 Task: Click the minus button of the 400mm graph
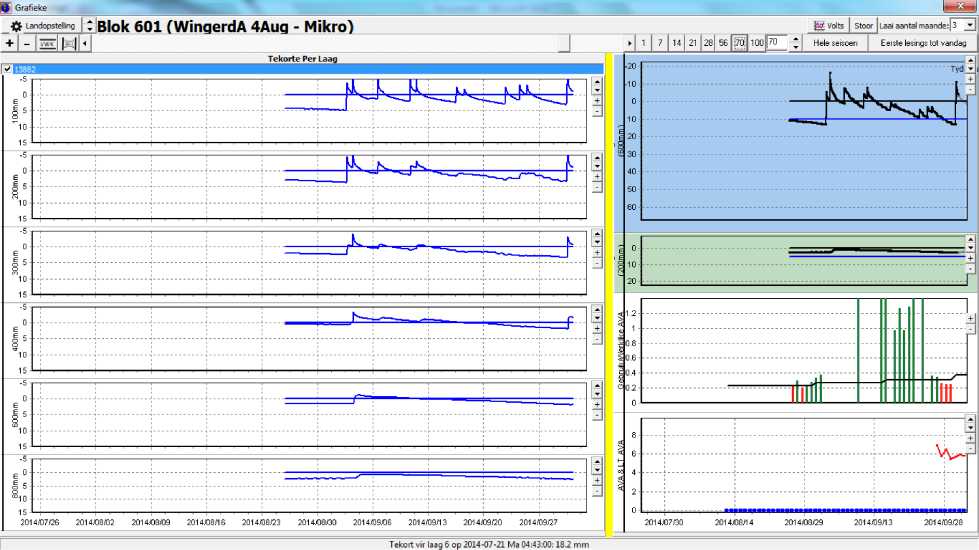point(597,339)
